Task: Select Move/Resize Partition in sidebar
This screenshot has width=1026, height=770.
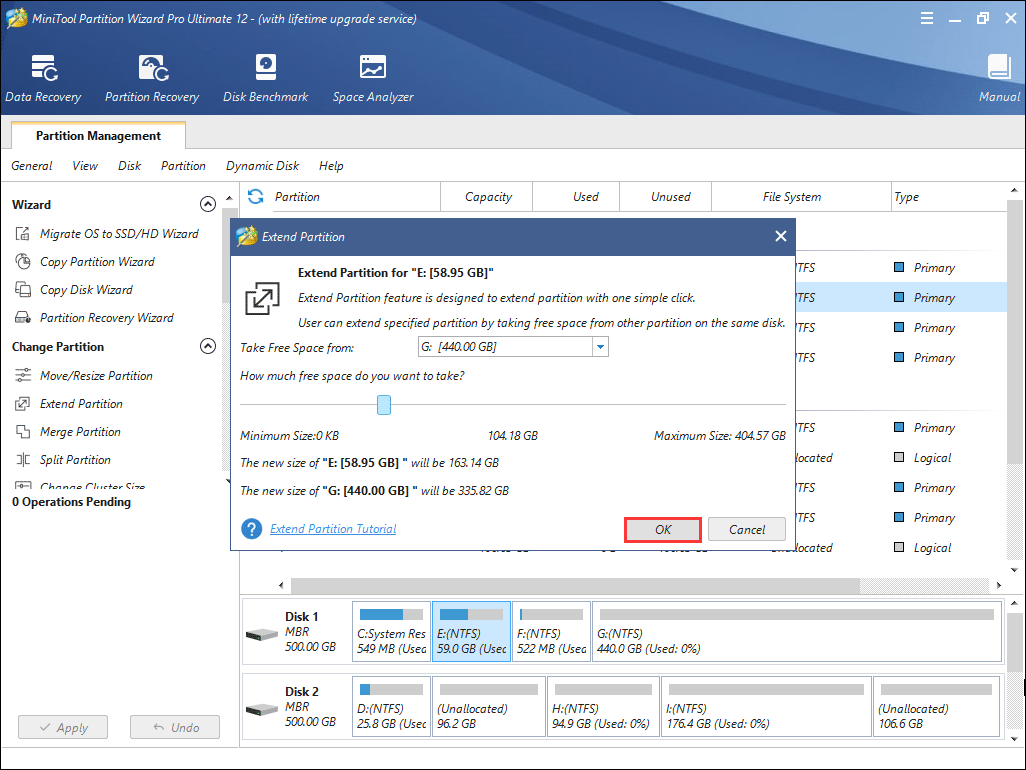Action: 84,376
